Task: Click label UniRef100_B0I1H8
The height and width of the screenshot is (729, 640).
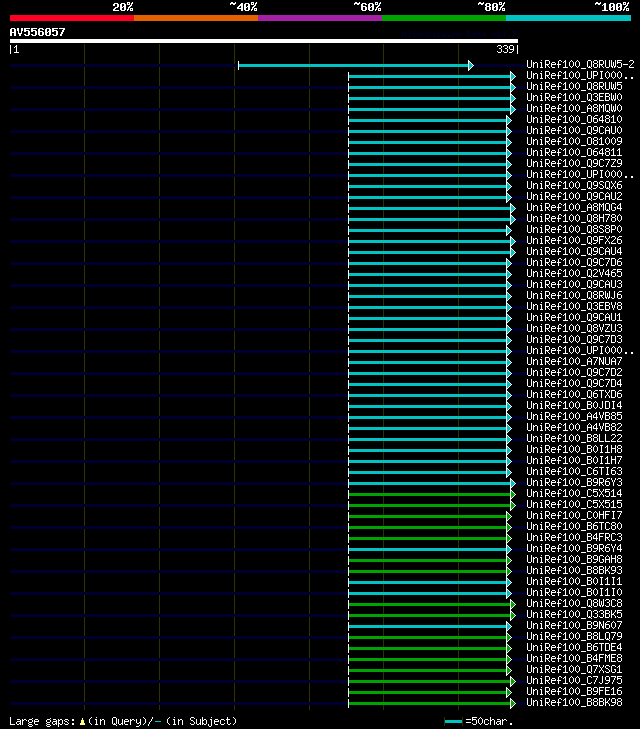Action: pyautogui.click(x=574, y=449)
